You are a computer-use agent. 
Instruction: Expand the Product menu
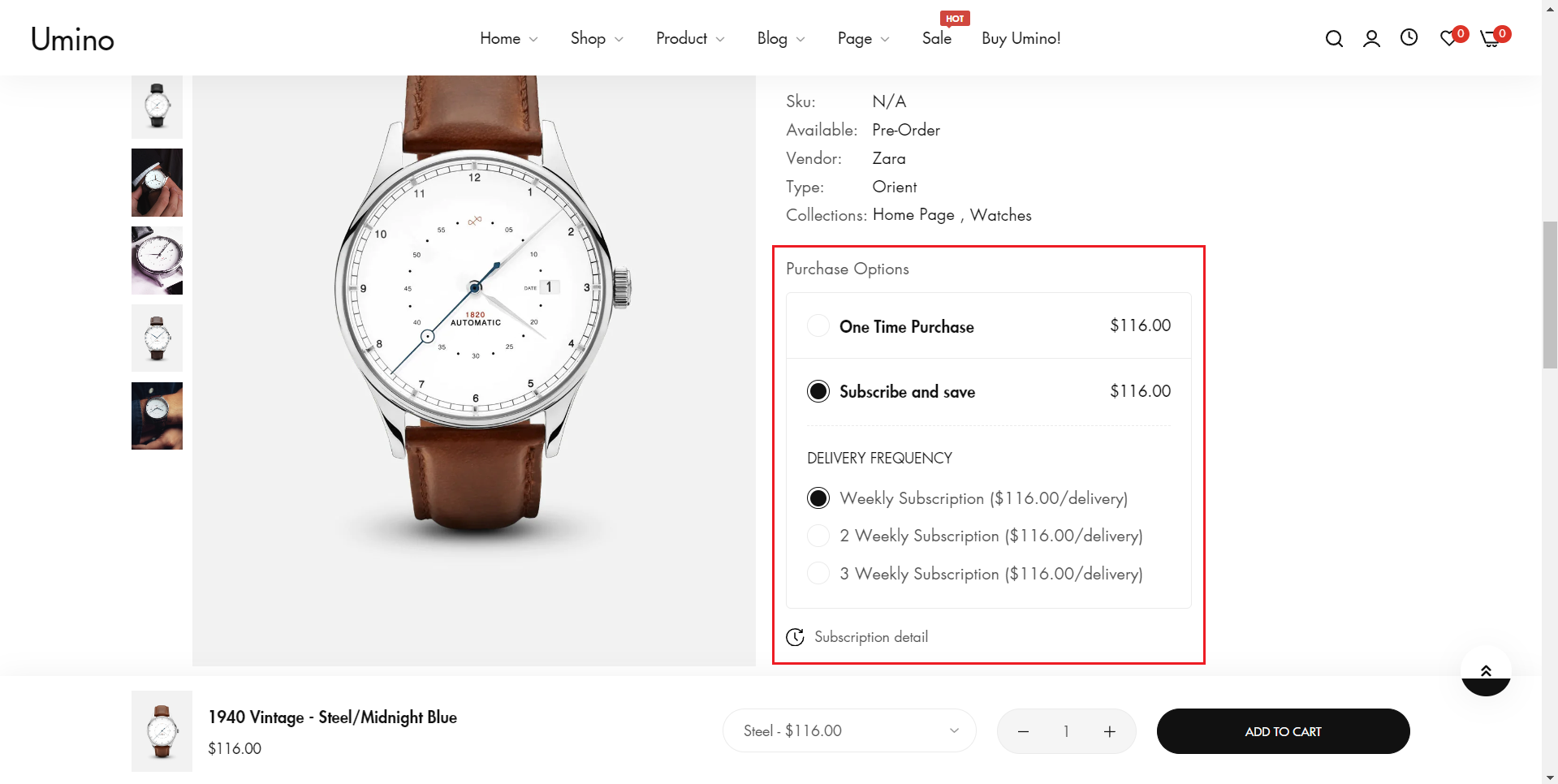(689, 39)
